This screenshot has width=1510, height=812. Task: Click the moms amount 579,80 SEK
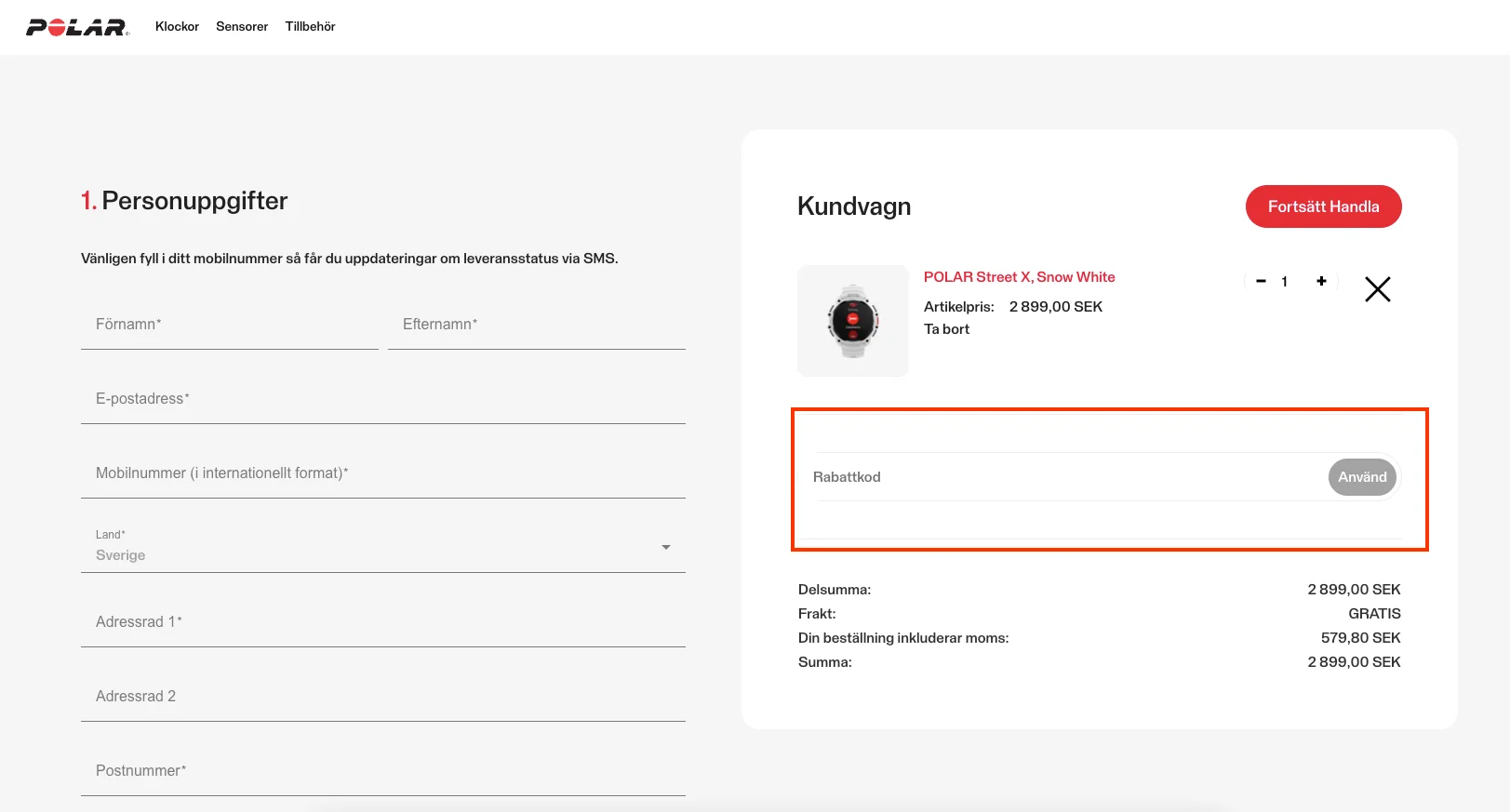click(x=1360, y=638)
